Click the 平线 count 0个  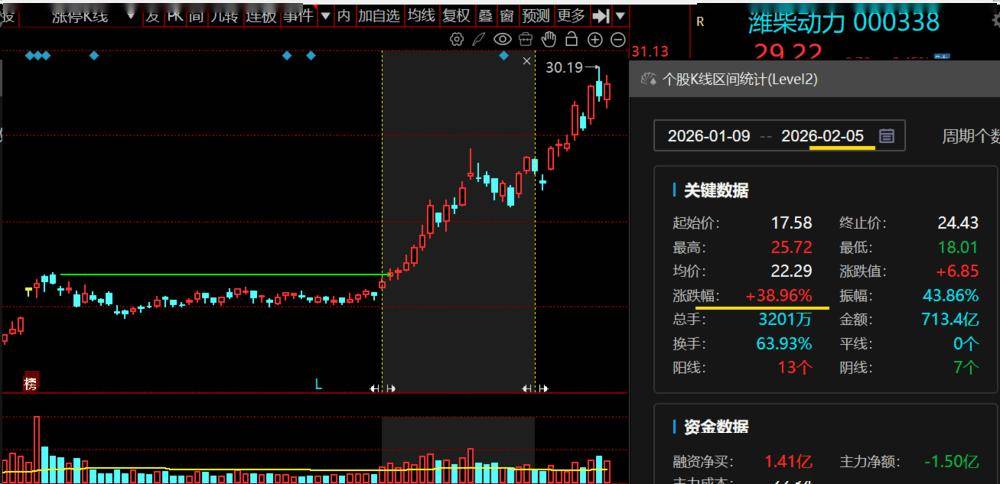click(x=966, y=344)
